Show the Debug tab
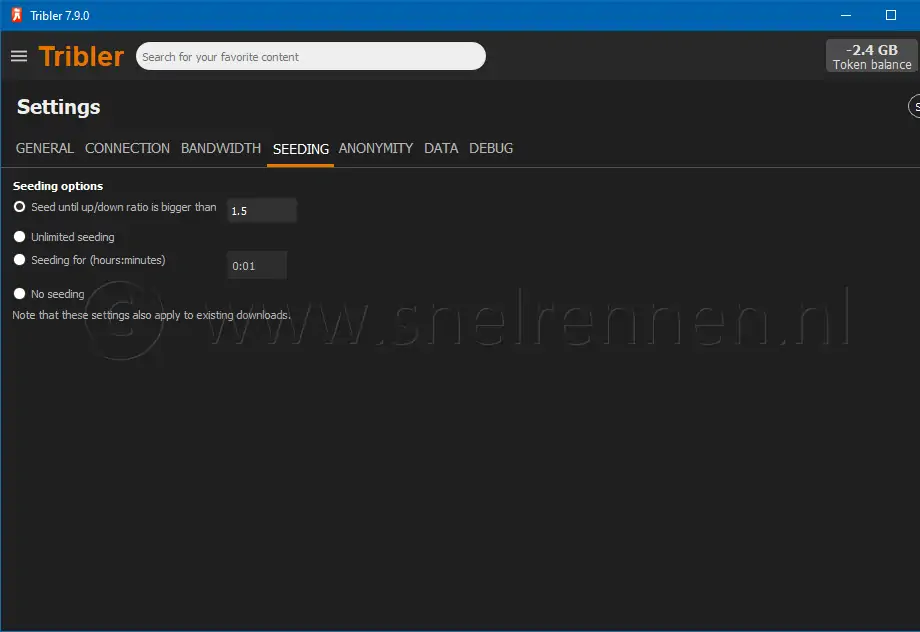 click(x=491, y=148)
